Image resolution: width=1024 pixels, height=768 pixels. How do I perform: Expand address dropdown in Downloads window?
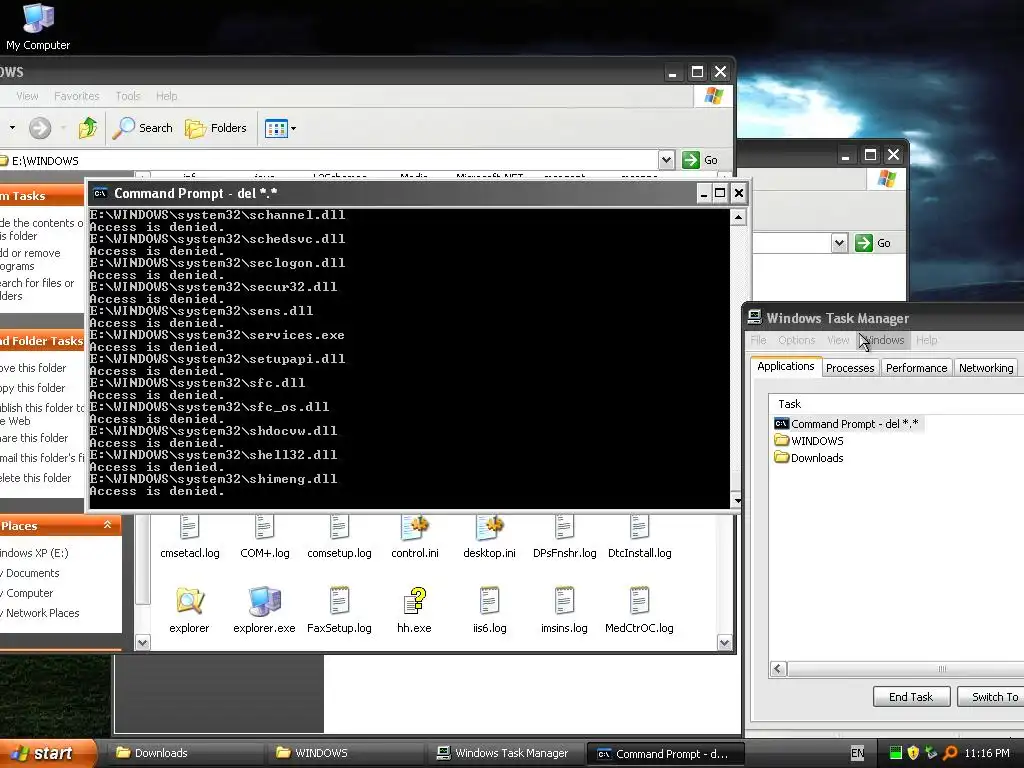click(839, 244)
